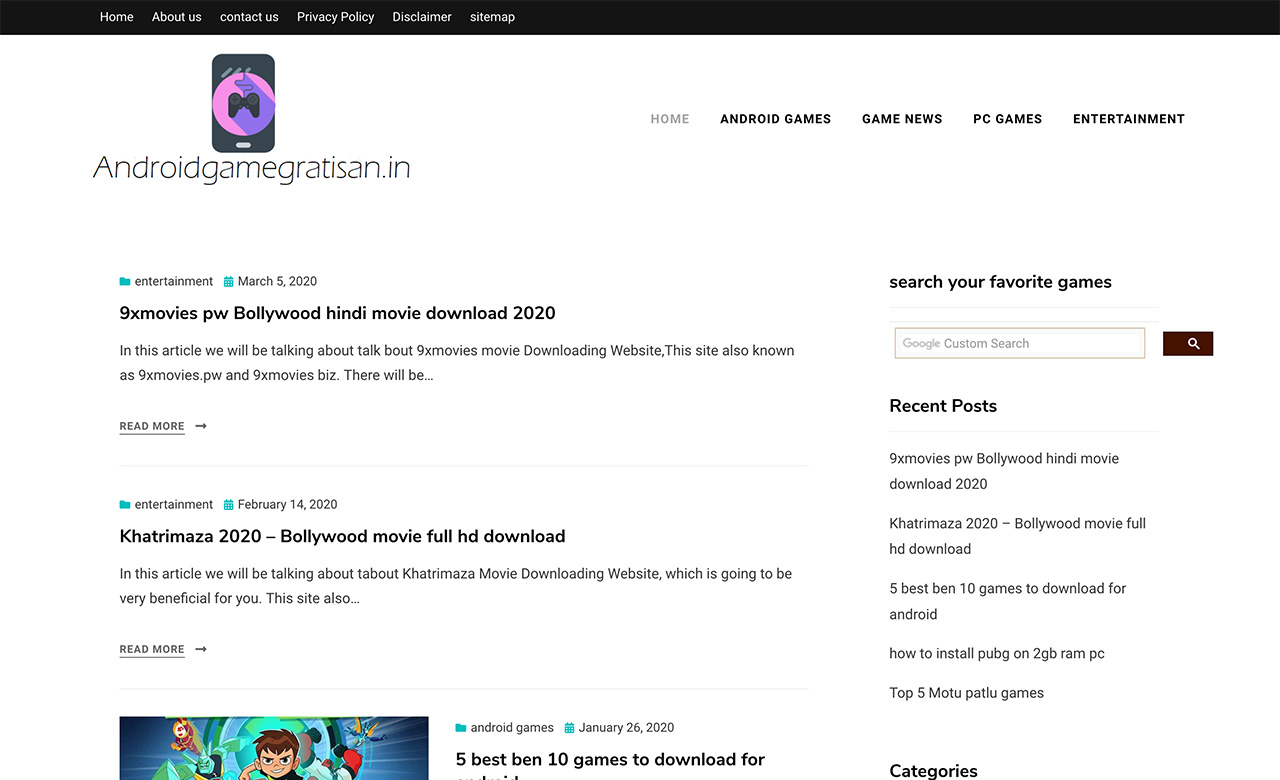The image size is (1280, 780).
Task: Open Privacy Policy page
Action: pos(336,17)
